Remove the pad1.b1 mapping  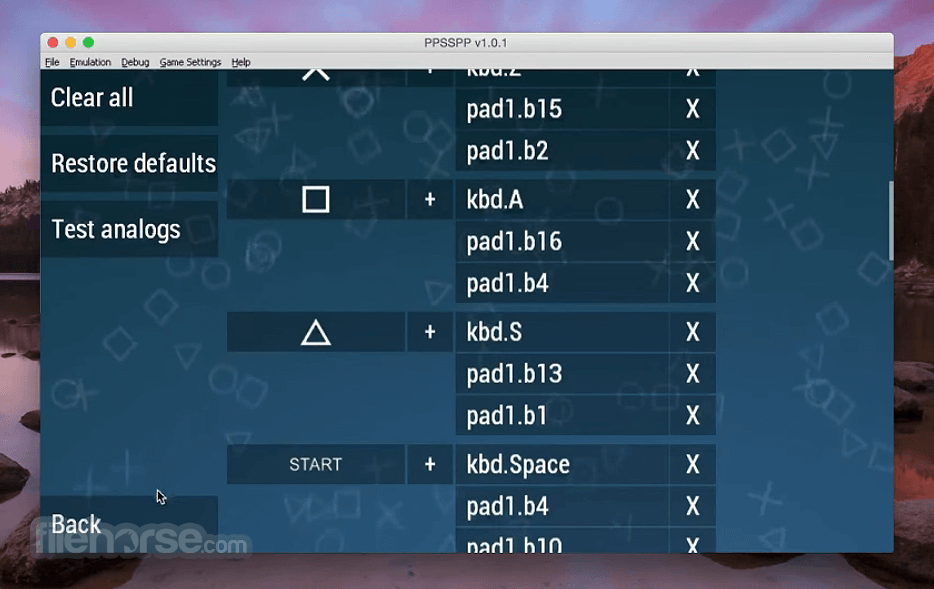coord(692,416)
